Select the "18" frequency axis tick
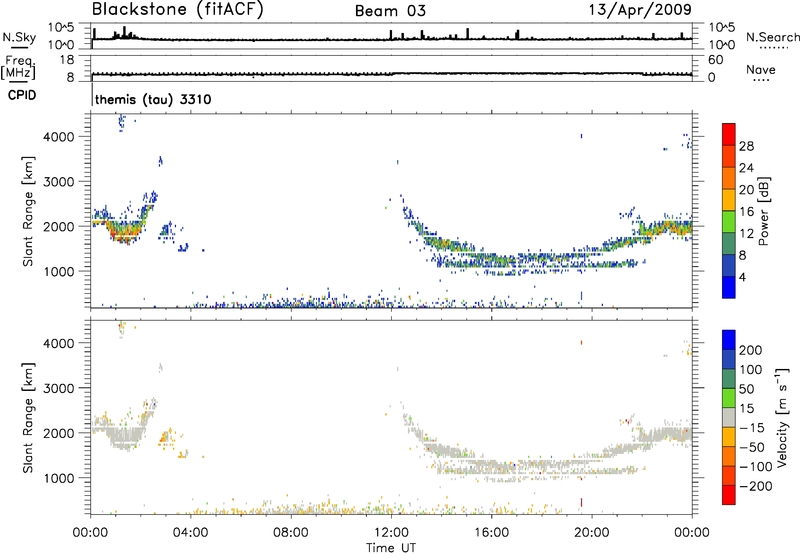The image size is (800, 554). click(x=67, y=60)
